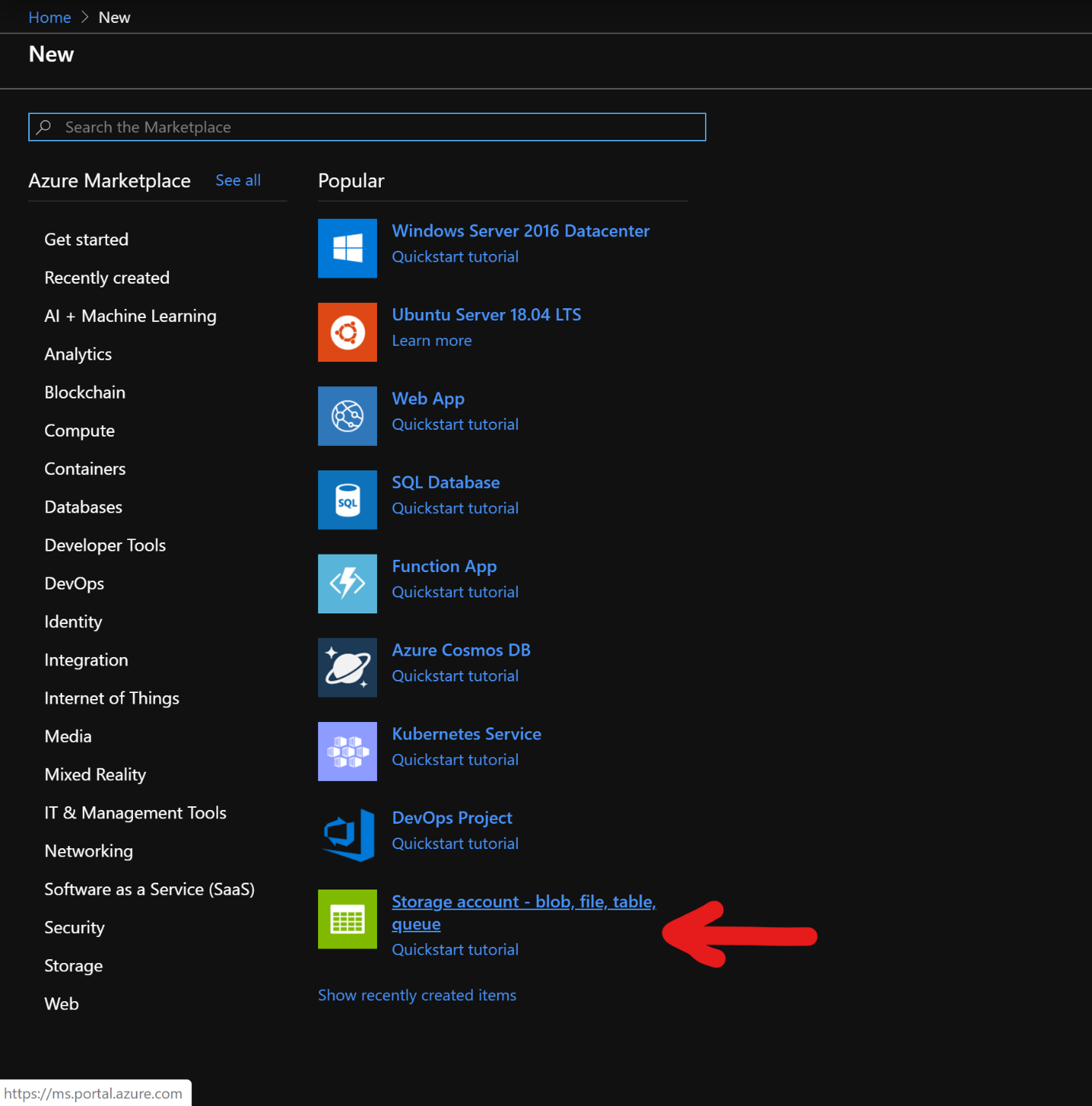Navigate to Home via breadcrumb
1092x1106 pixels.
click(49, 16)
